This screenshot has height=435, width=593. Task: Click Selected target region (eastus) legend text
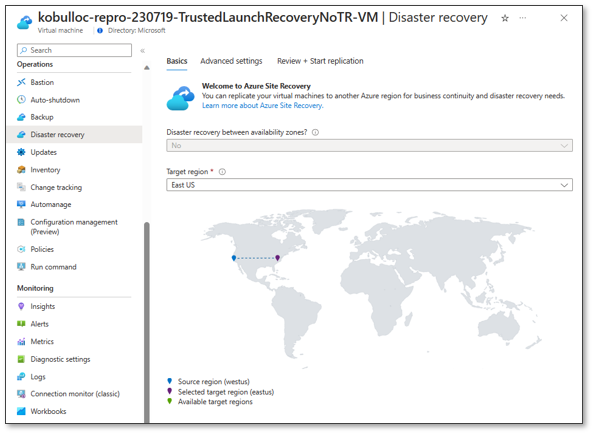coord(226,392)
